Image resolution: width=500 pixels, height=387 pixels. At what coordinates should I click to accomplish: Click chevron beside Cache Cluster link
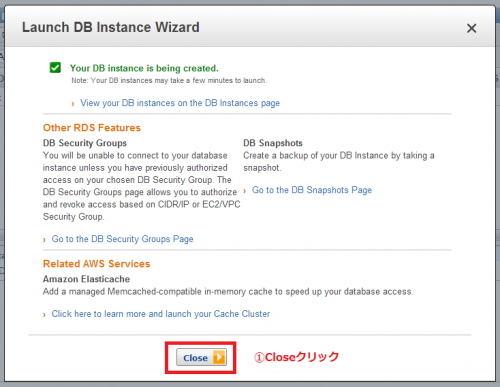click(44, 315)
